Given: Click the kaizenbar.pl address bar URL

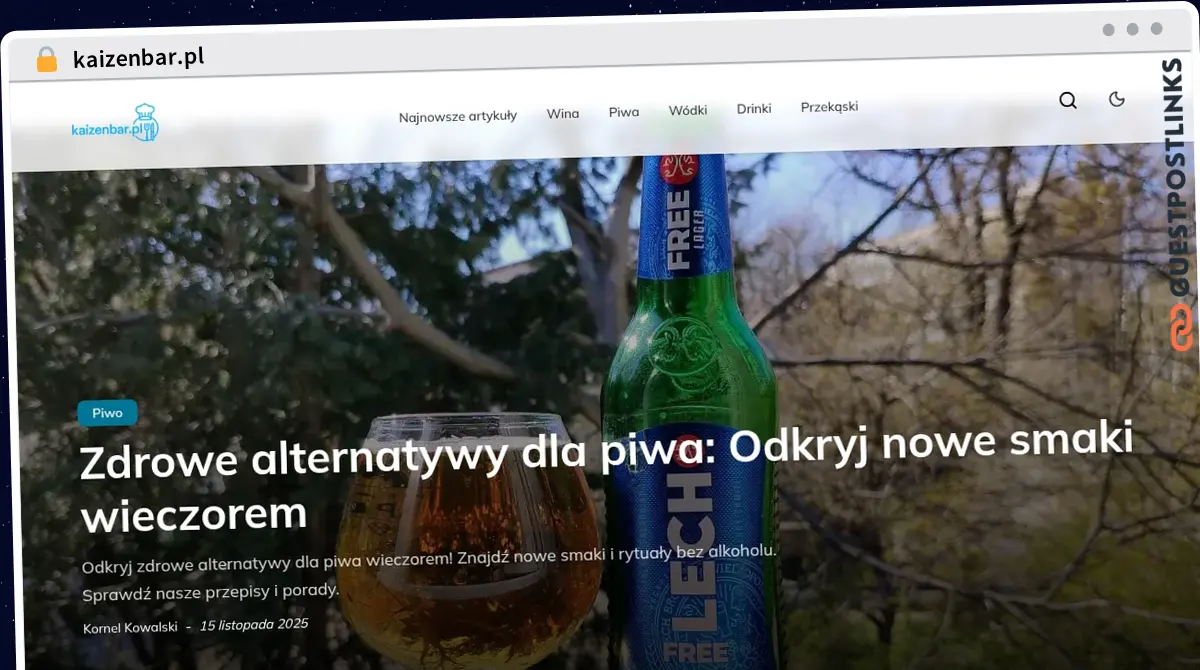Looking at the screenshot, I should [x=139, y=58].
